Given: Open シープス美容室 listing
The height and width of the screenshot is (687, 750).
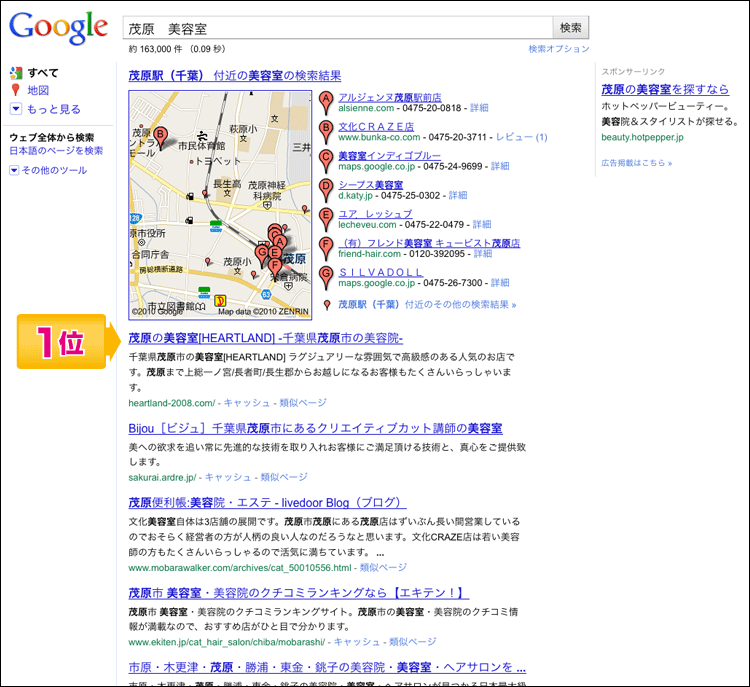Looking at the screenshot, I should 371,185.
